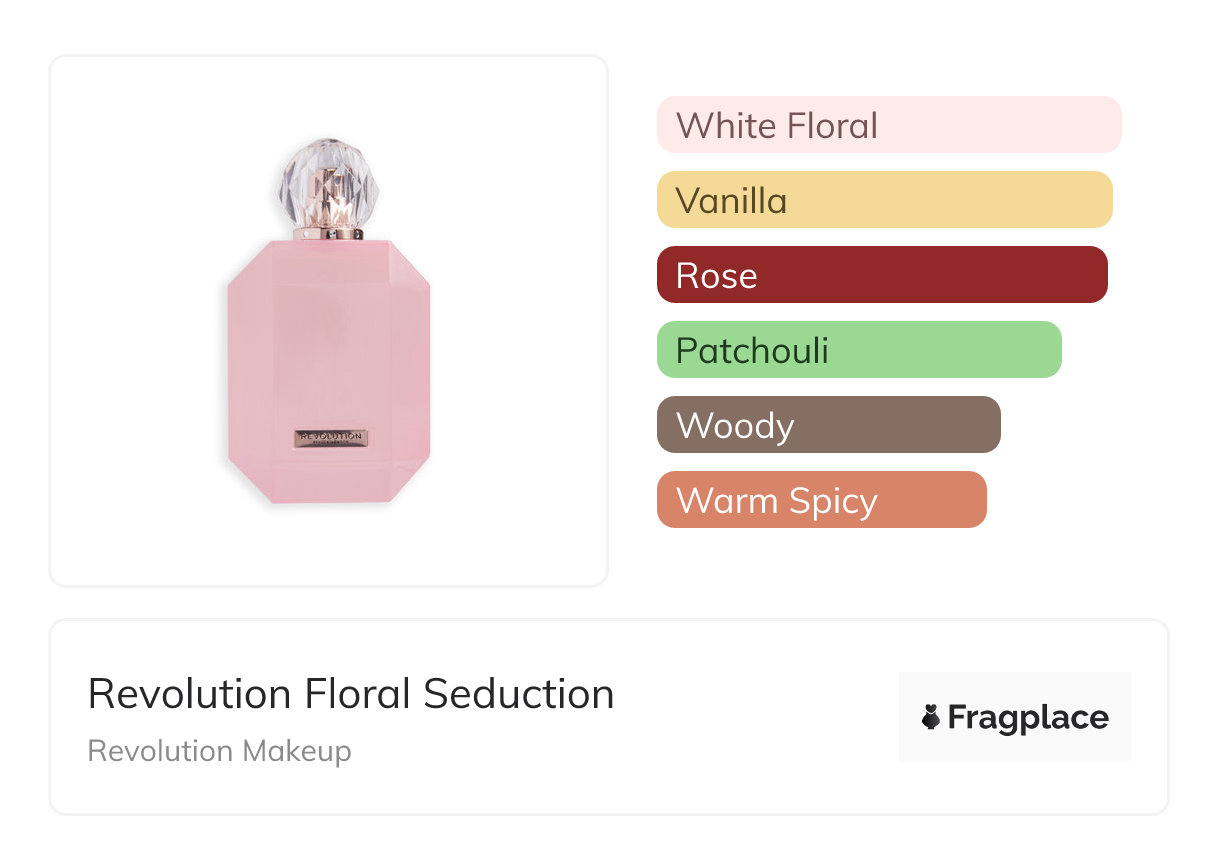Click the rose gold bottle neck collar
Screen dimensions: 1218x864
328,233
